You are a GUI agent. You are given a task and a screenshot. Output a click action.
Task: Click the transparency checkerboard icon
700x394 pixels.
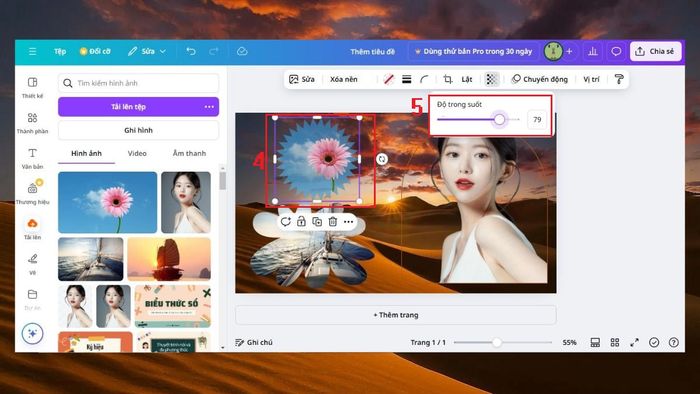coord(492,79)
